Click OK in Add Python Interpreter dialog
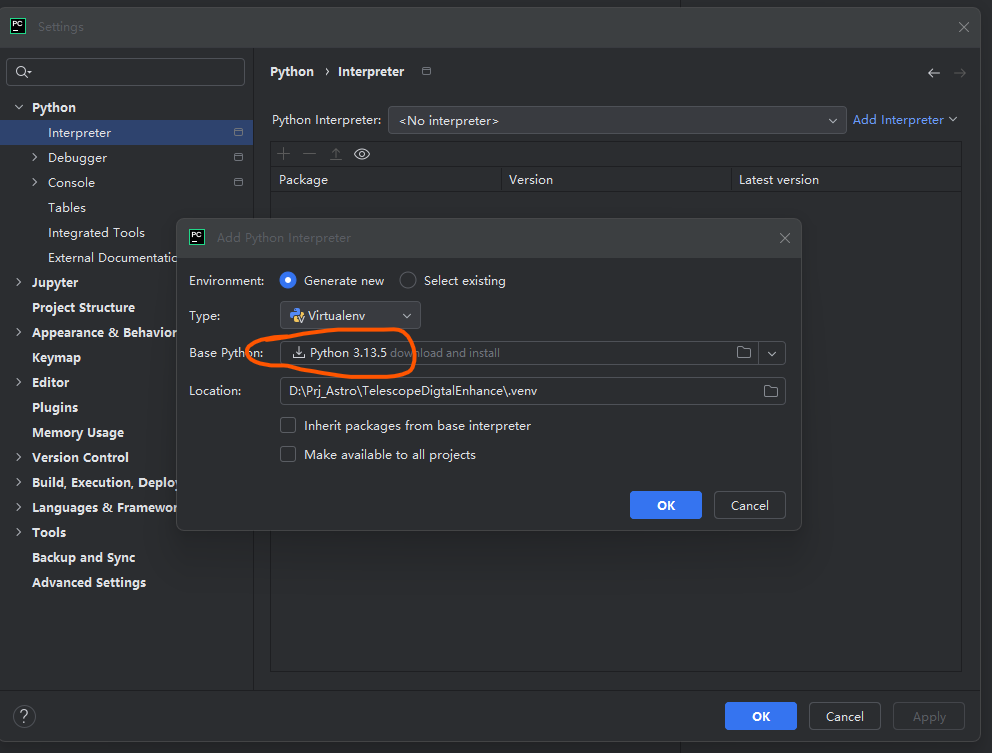Screen dimensions: 992x753 [x=666, y=505]
